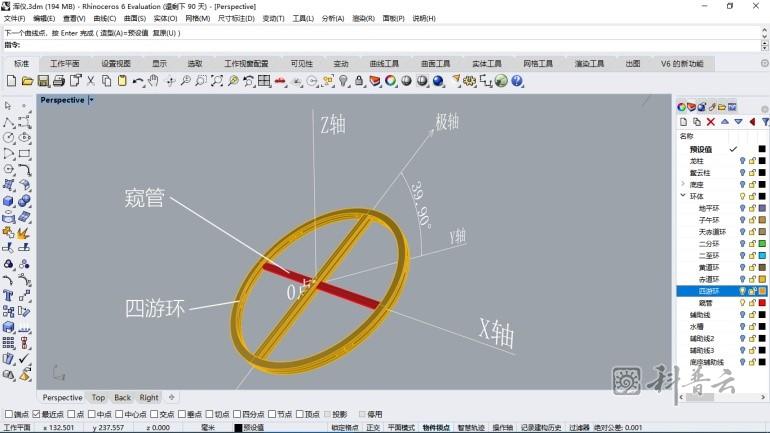This screenshot has height=433, width=770.
Task: Switch to the Top viewport tab
Action: (x=98, y=398)
